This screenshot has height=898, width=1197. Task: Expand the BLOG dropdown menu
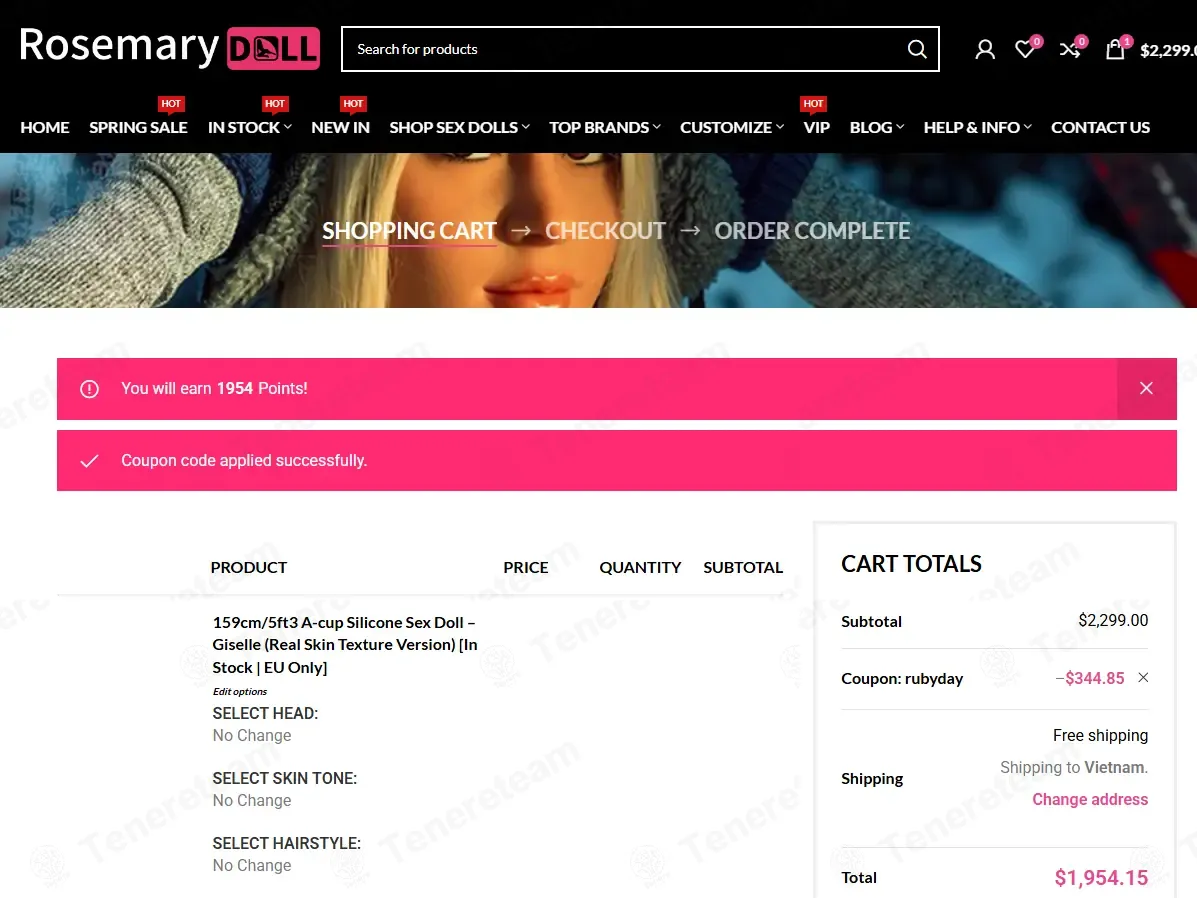pos(877,128)
